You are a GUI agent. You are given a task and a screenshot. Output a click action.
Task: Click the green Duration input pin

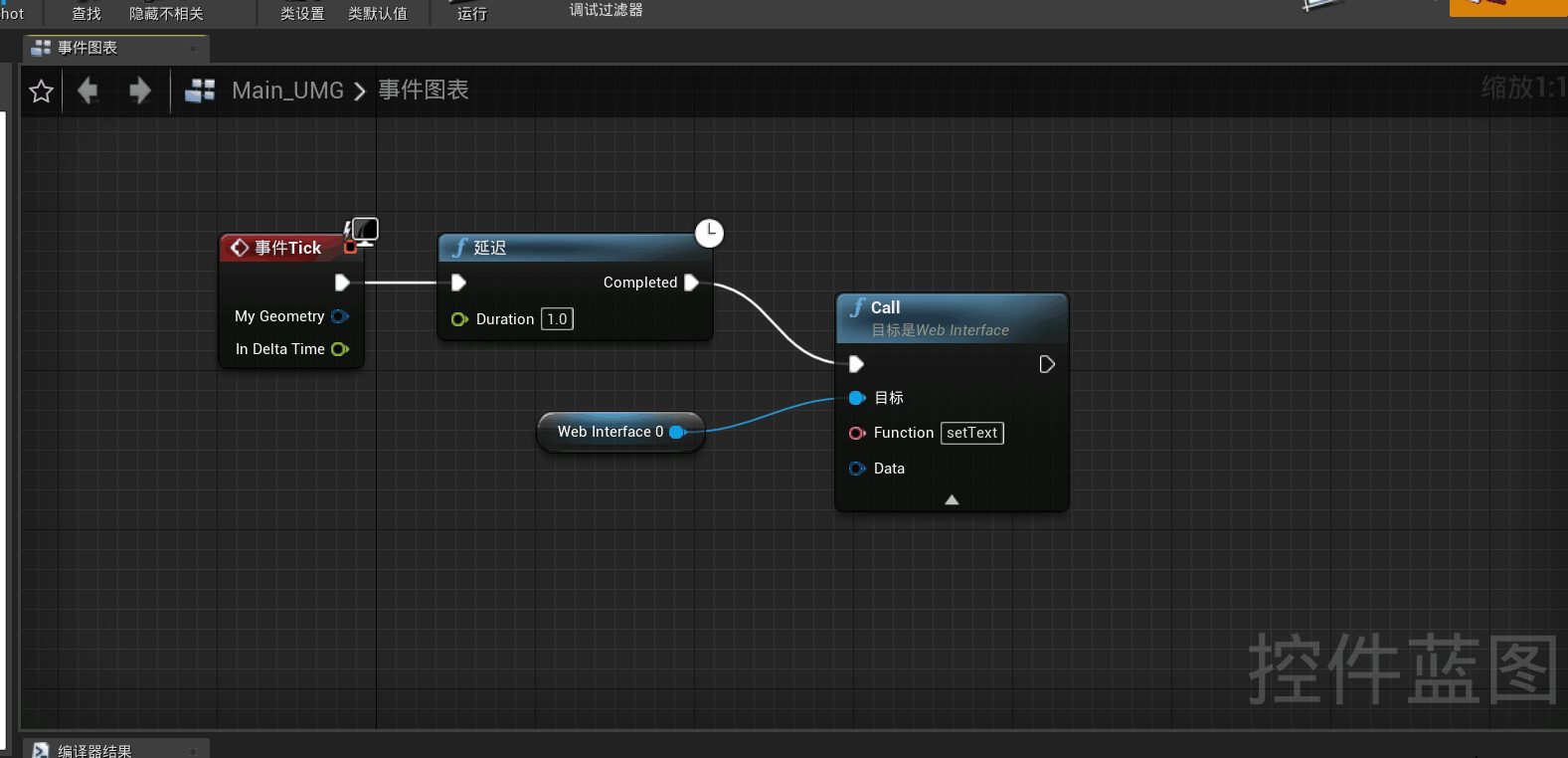(459, 319)
